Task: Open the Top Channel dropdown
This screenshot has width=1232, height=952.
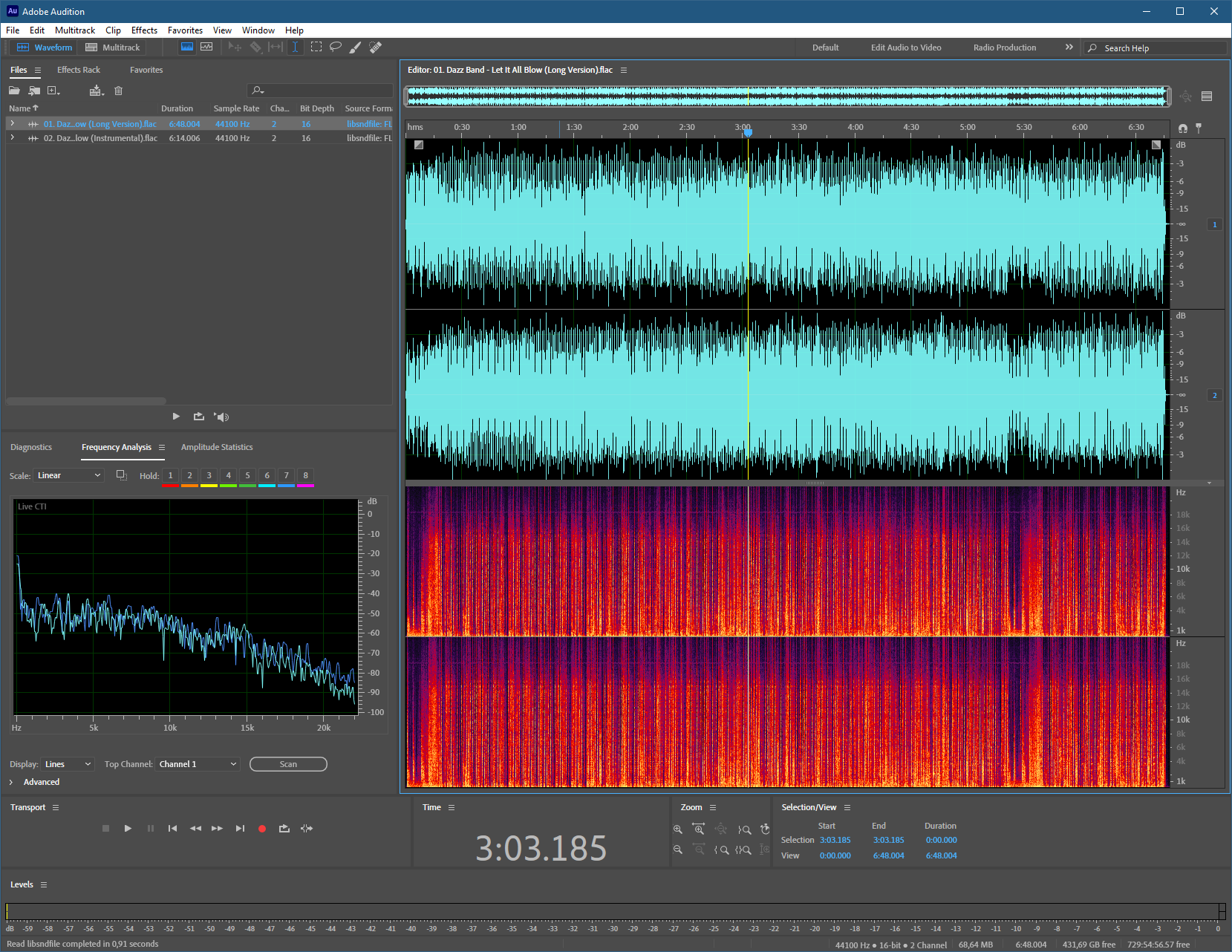Action: [198, 764]
